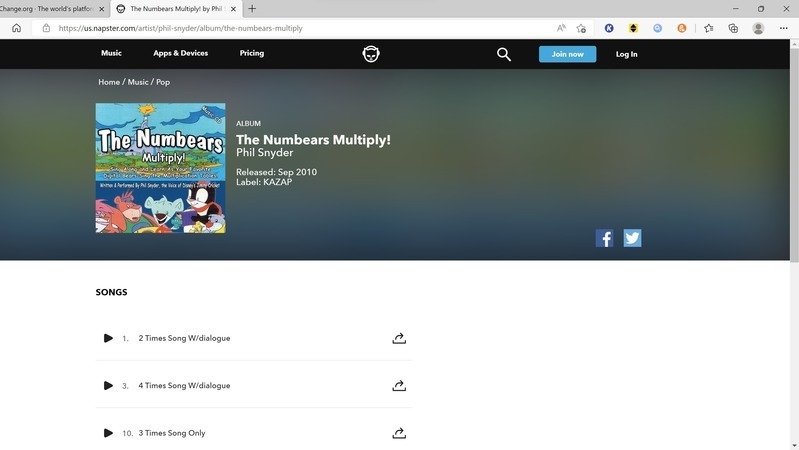Focus the browser address bar

300,28
